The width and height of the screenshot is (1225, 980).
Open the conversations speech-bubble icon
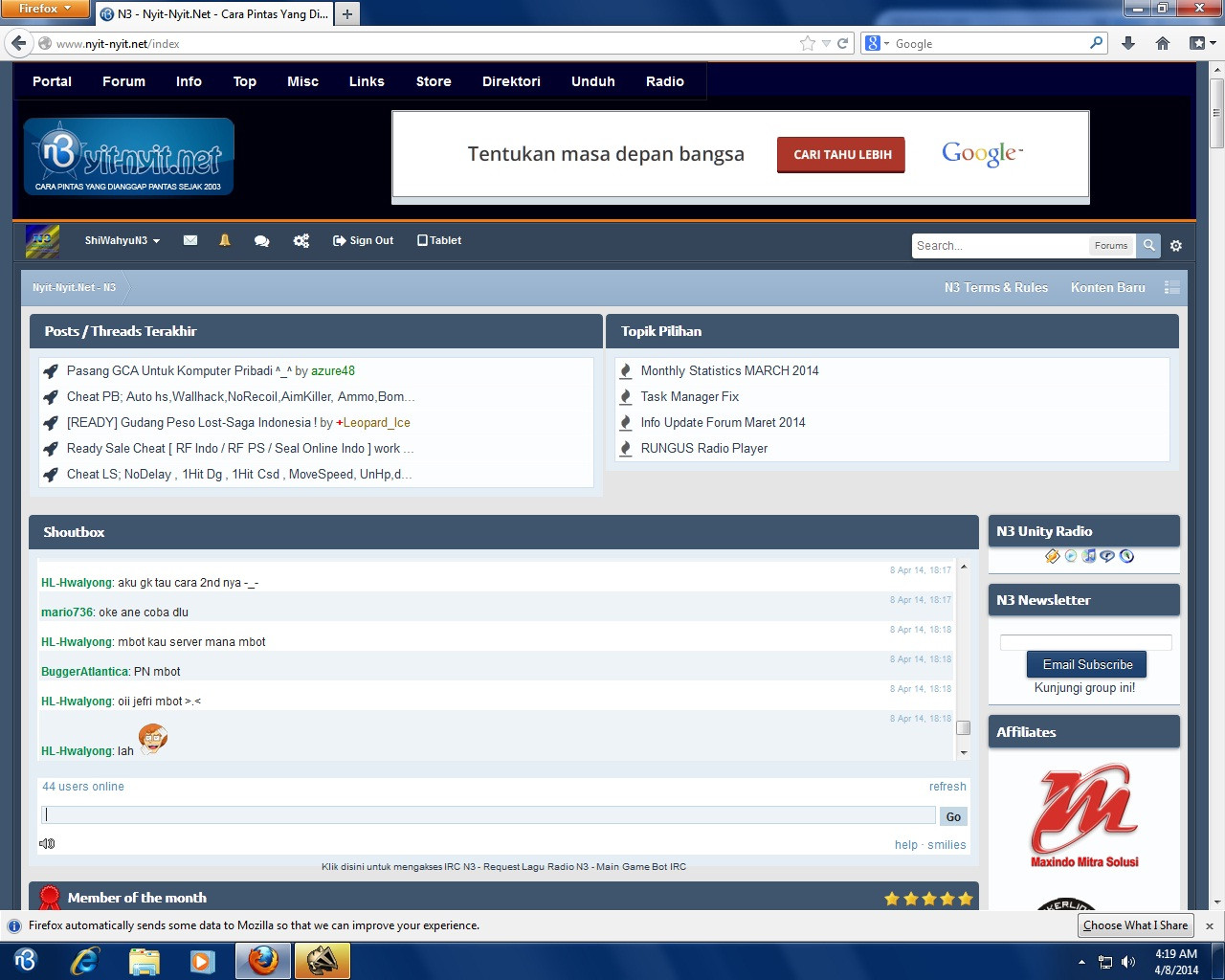coord(261,241)
